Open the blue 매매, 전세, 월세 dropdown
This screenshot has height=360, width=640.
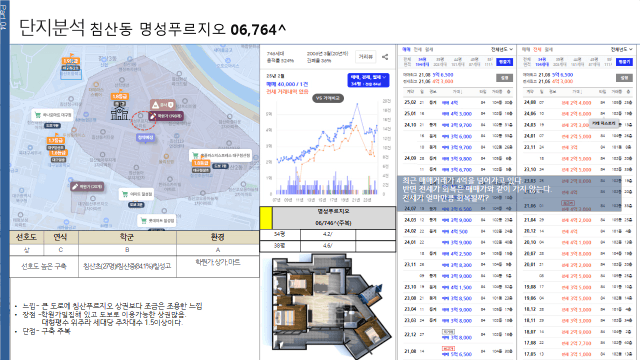tap(368, 80)
